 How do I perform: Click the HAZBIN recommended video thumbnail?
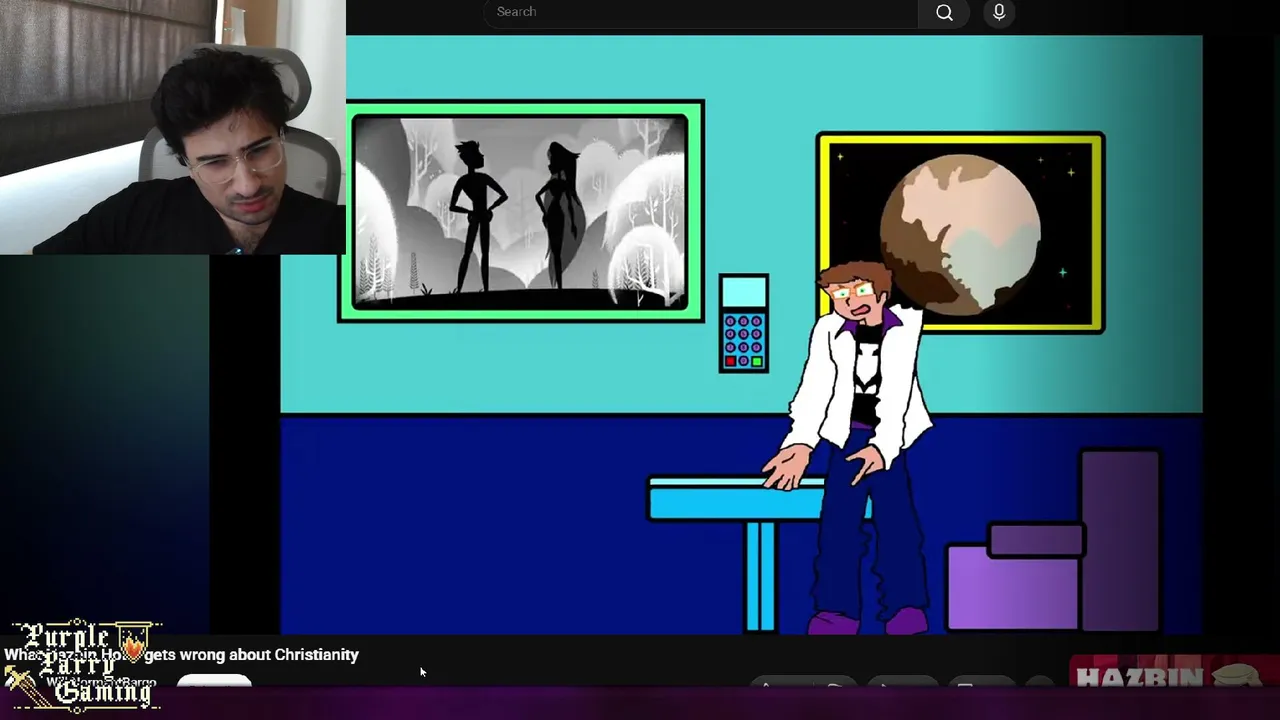[x=1174, y=673]
